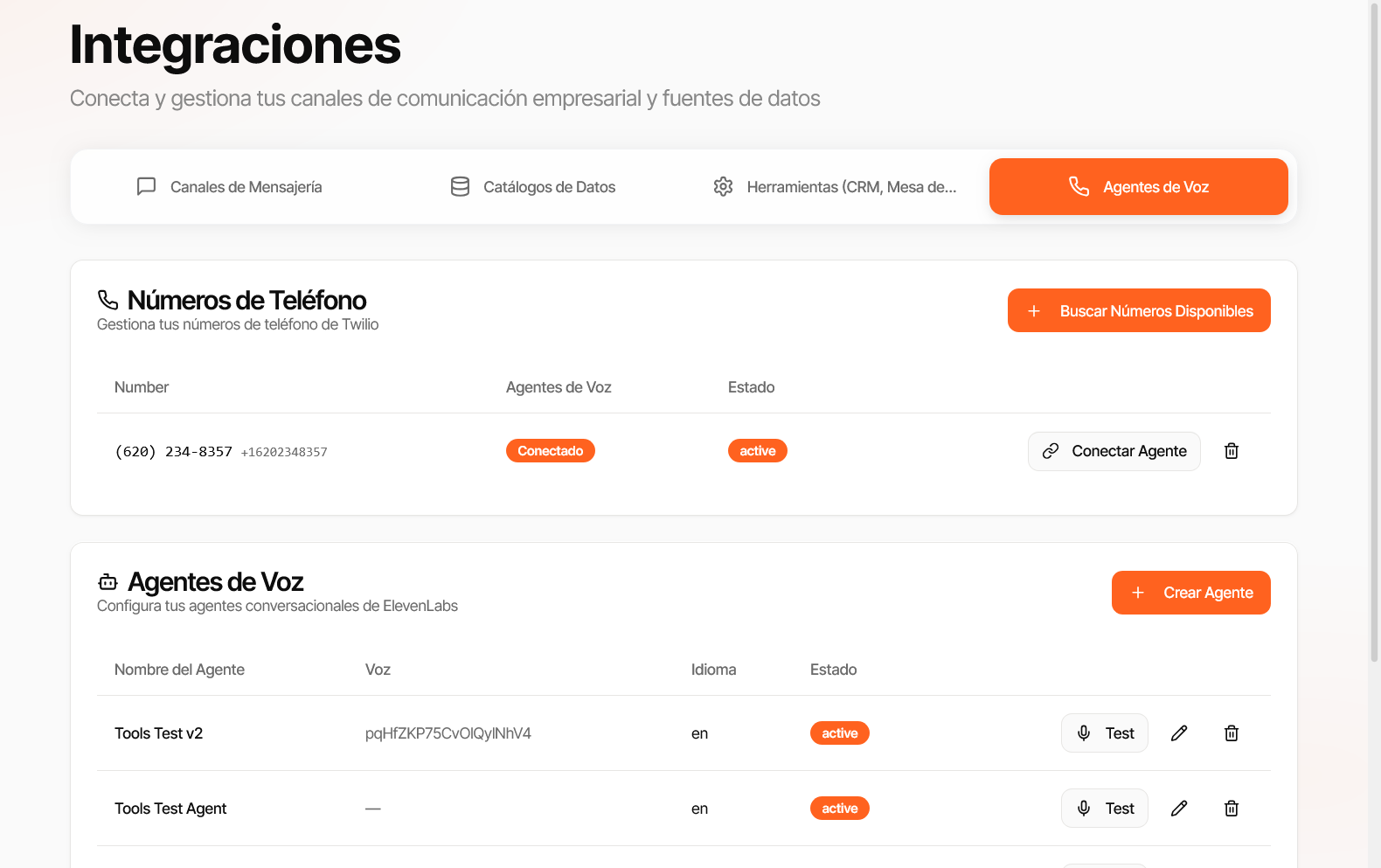Click microphone icon in Tools Test v2 row
The width and height of the screenshot is (1381, 868).
1084,734
